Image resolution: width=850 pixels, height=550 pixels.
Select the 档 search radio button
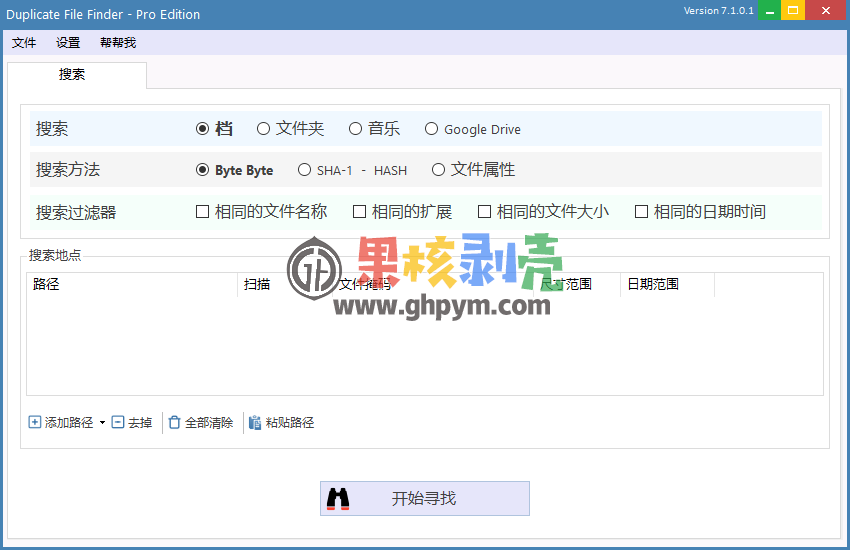coord(202,129)
